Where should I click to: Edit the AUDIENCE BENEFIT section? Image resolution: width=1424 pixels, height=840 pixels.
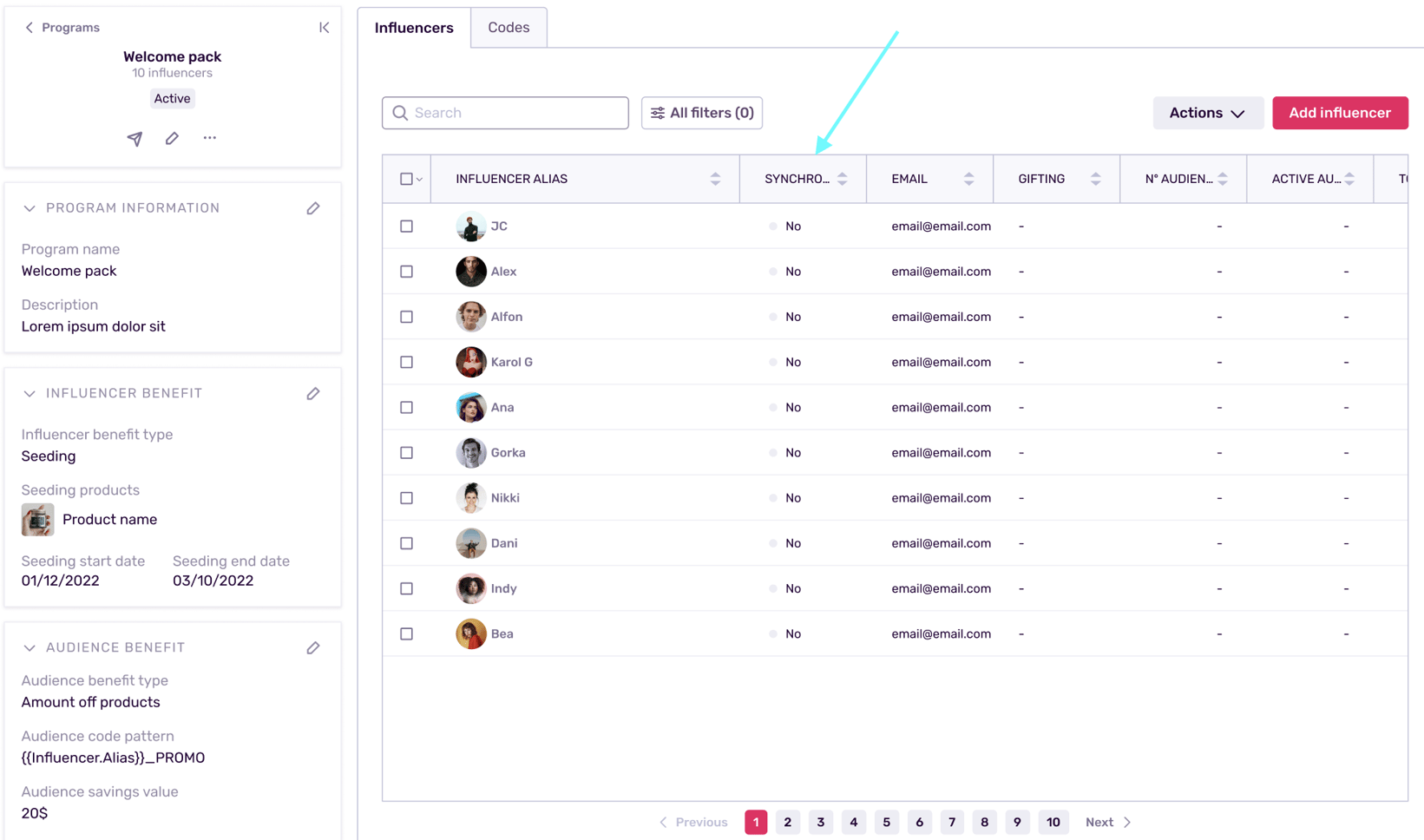point(313,647)
